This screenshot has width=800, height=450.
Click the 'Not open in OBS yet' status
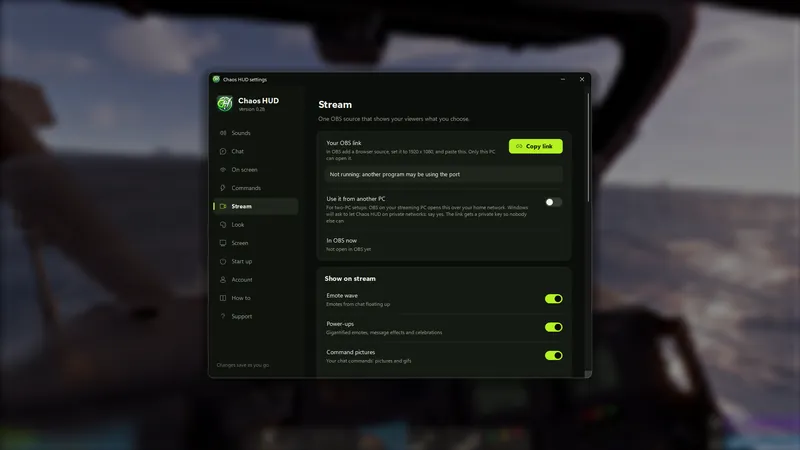point(348,249)
